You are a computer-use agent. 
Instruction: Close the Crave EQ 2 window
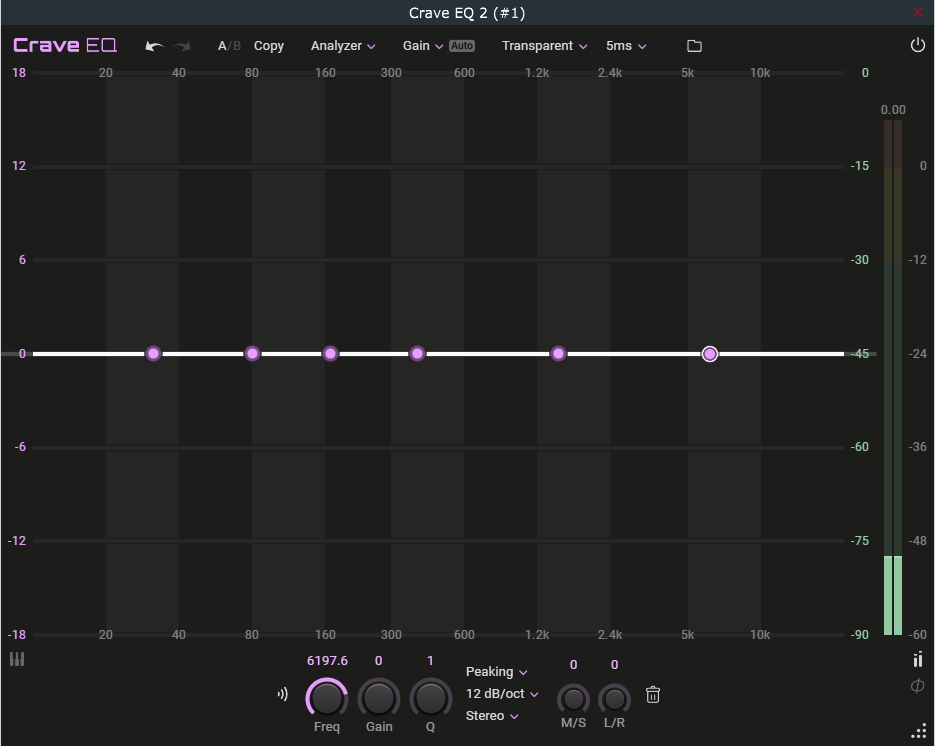pyautogui.click(x=918, y=13)
